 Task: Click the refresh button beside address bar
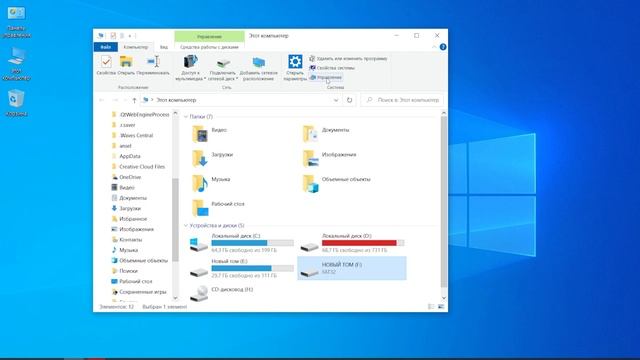349,100
